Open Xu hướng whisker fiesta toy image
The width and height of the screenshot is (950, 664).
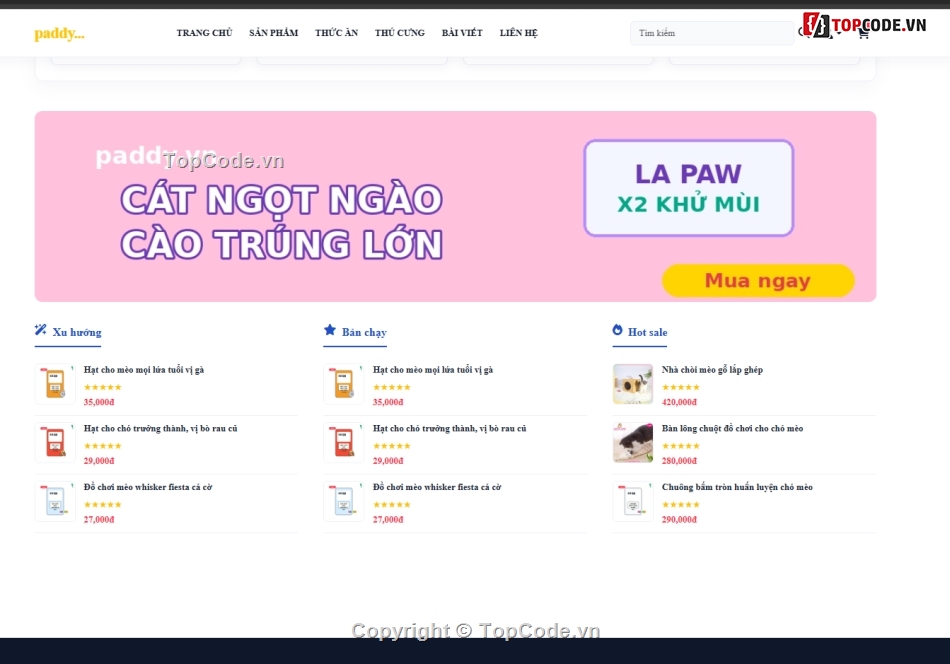(x=55, y=502)
